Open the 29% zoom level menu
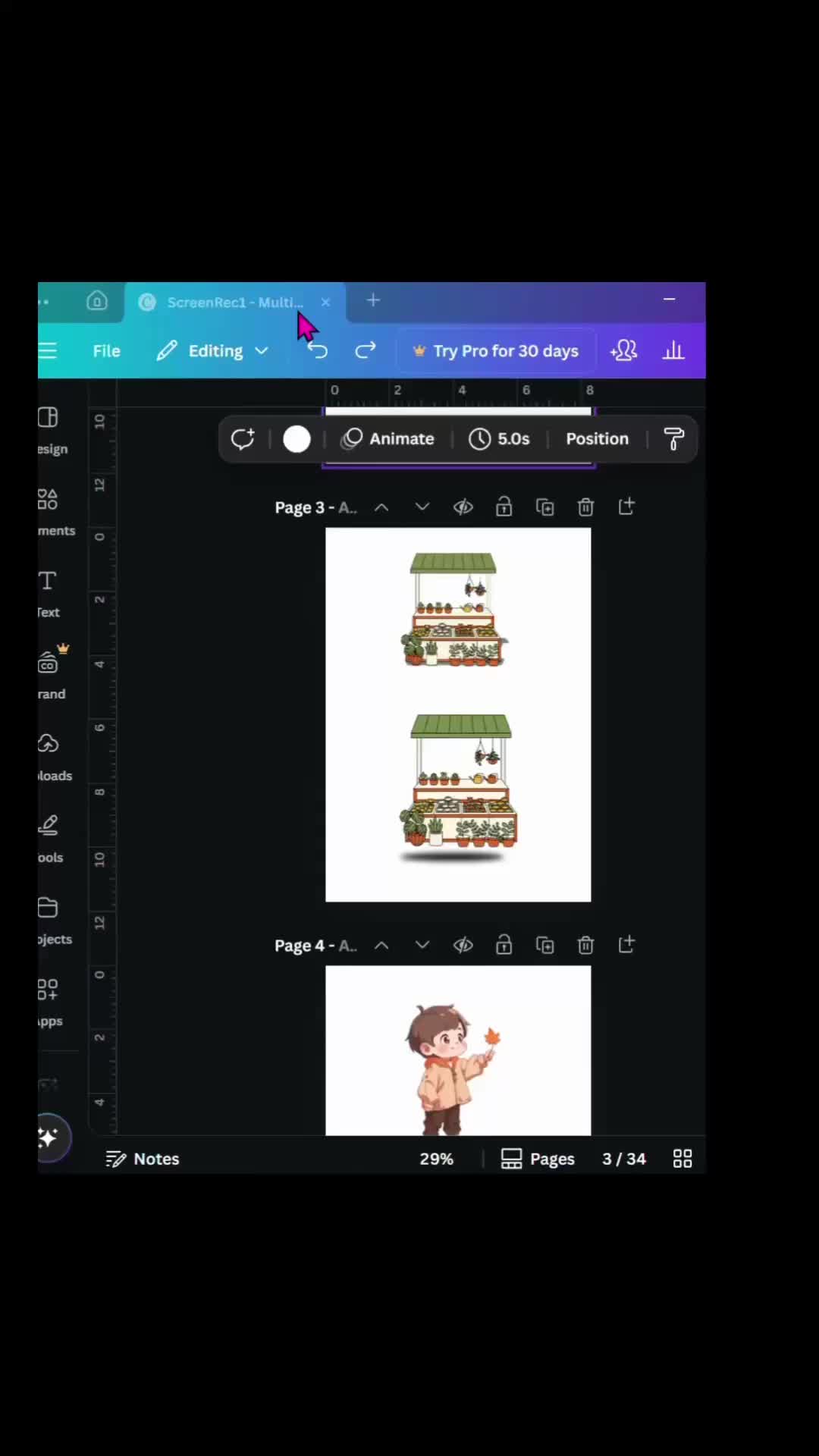Image resolution: width=819 pixels, height=1456 pixels. pos(436,1159)
